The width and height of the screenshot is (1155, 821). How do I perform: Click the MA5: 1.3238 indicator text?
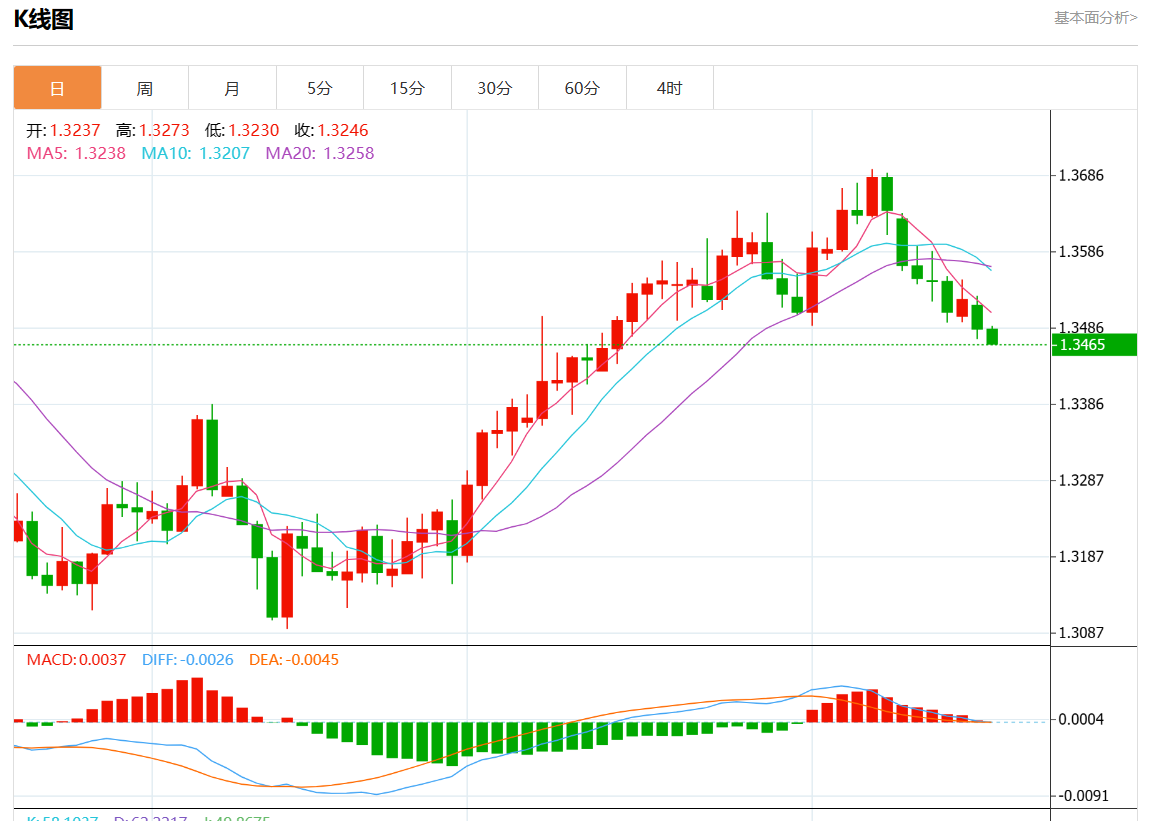click(x=76, y=153)
